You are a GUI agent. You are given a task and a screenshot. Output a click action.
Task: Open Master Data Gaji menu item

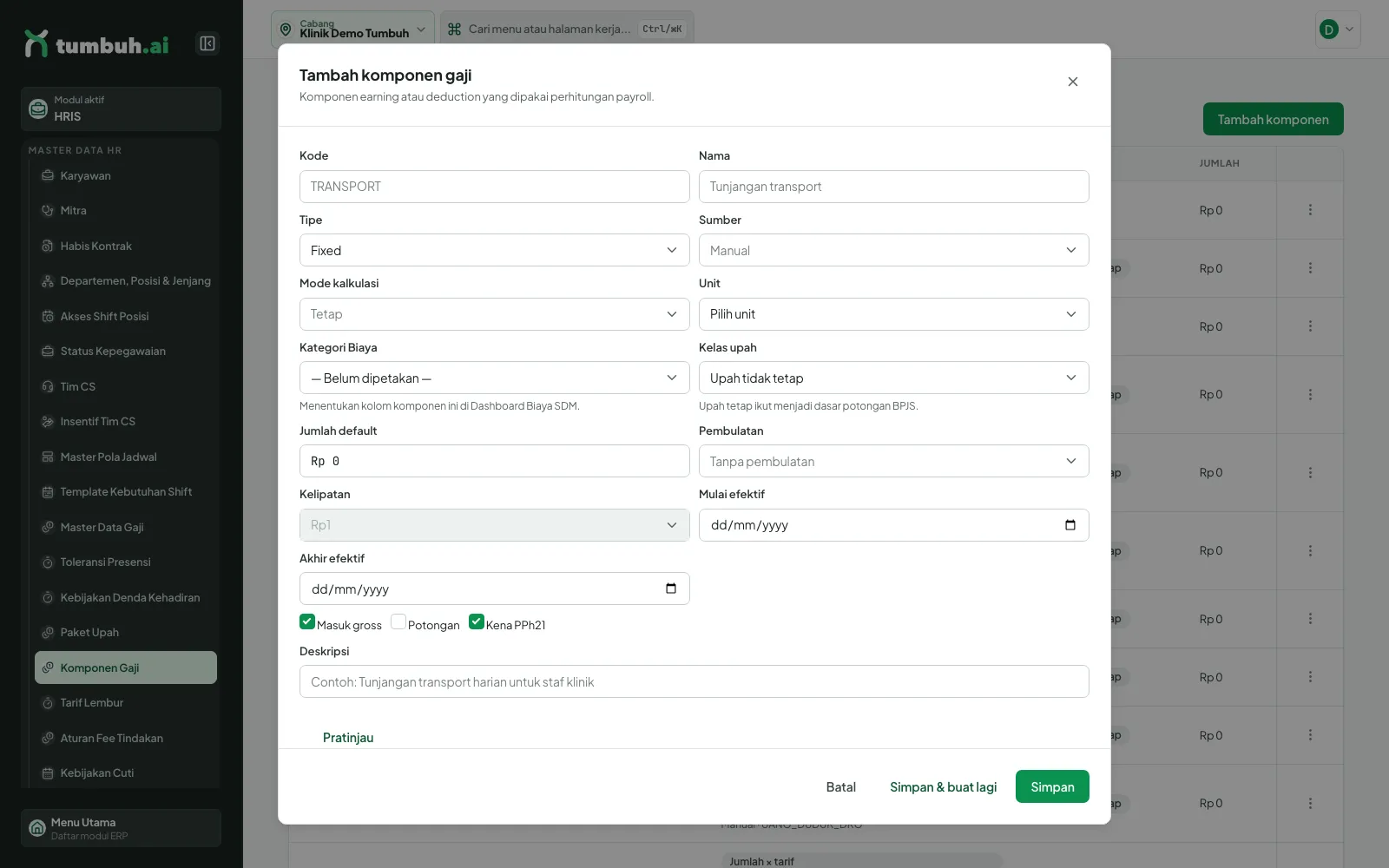[x=126, y=527]
